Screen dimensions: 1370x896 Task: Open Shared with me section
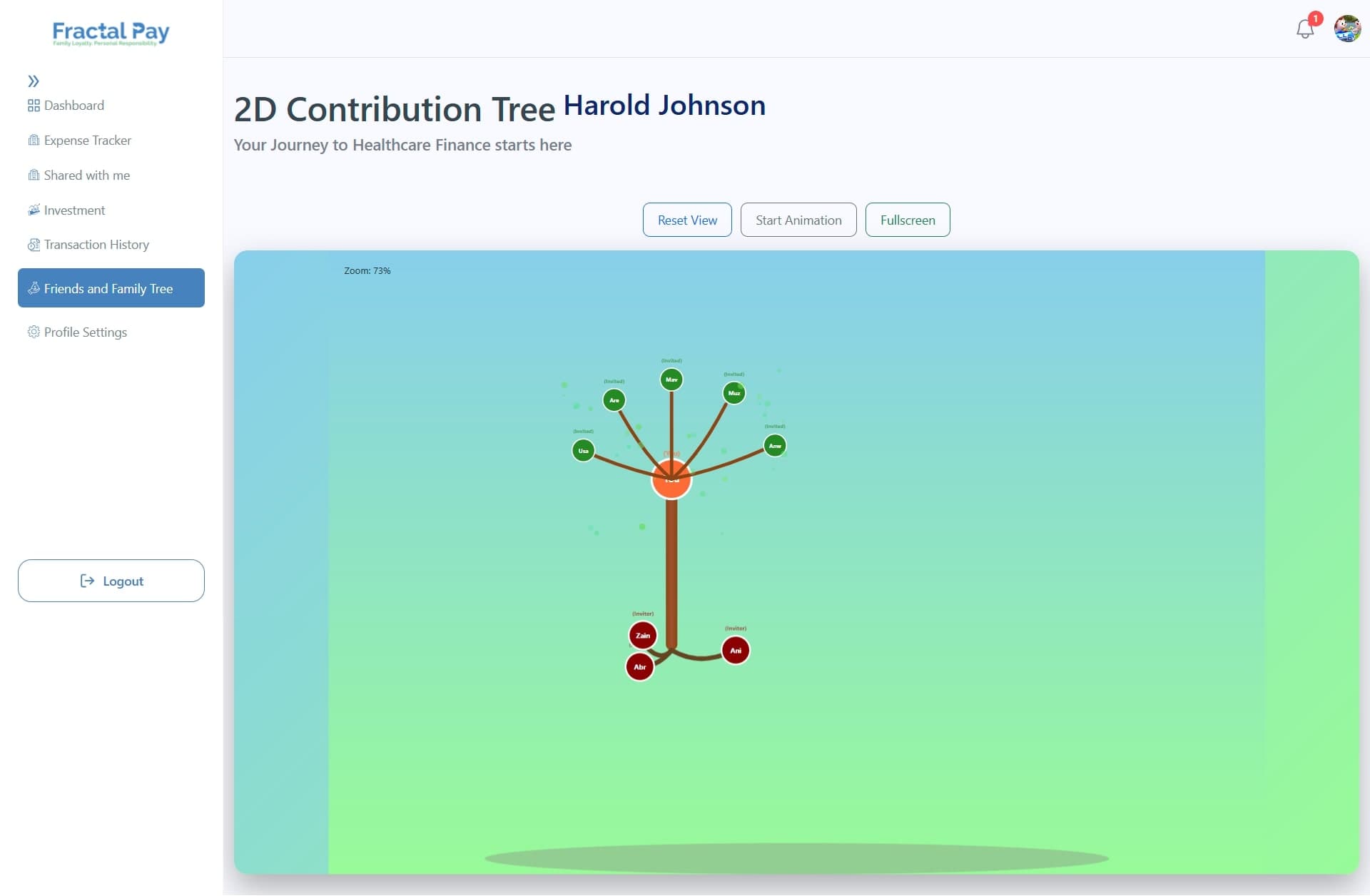point(86,175)
